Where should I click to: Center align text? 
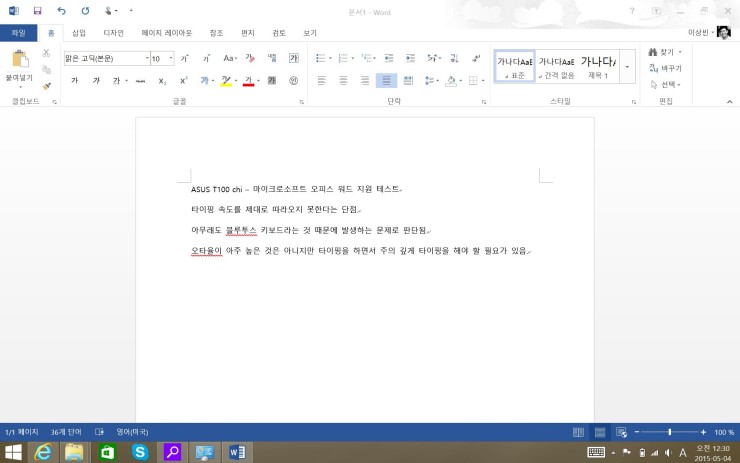click(x=343, y=81)
